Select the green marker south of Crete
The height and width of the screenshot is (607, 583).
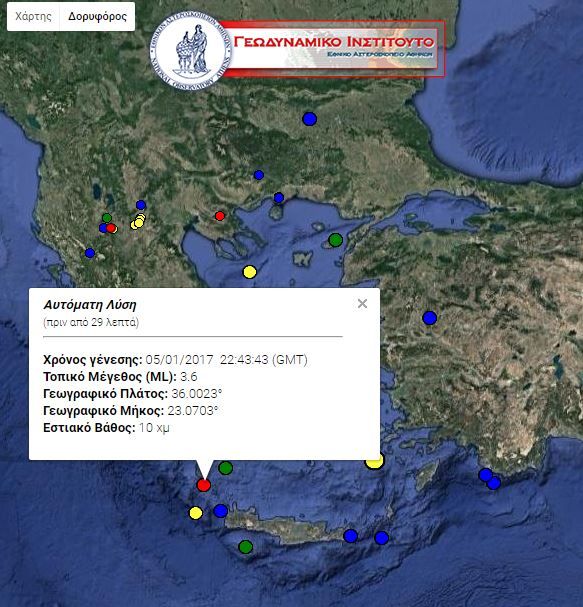pos(245,547)
